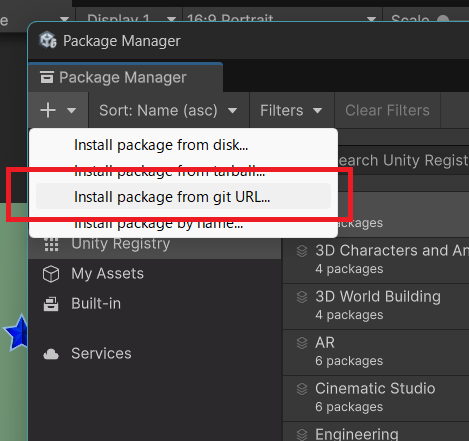Click the plus add-package button
Screen dimensions: 469x441
(x=48, y=110)
